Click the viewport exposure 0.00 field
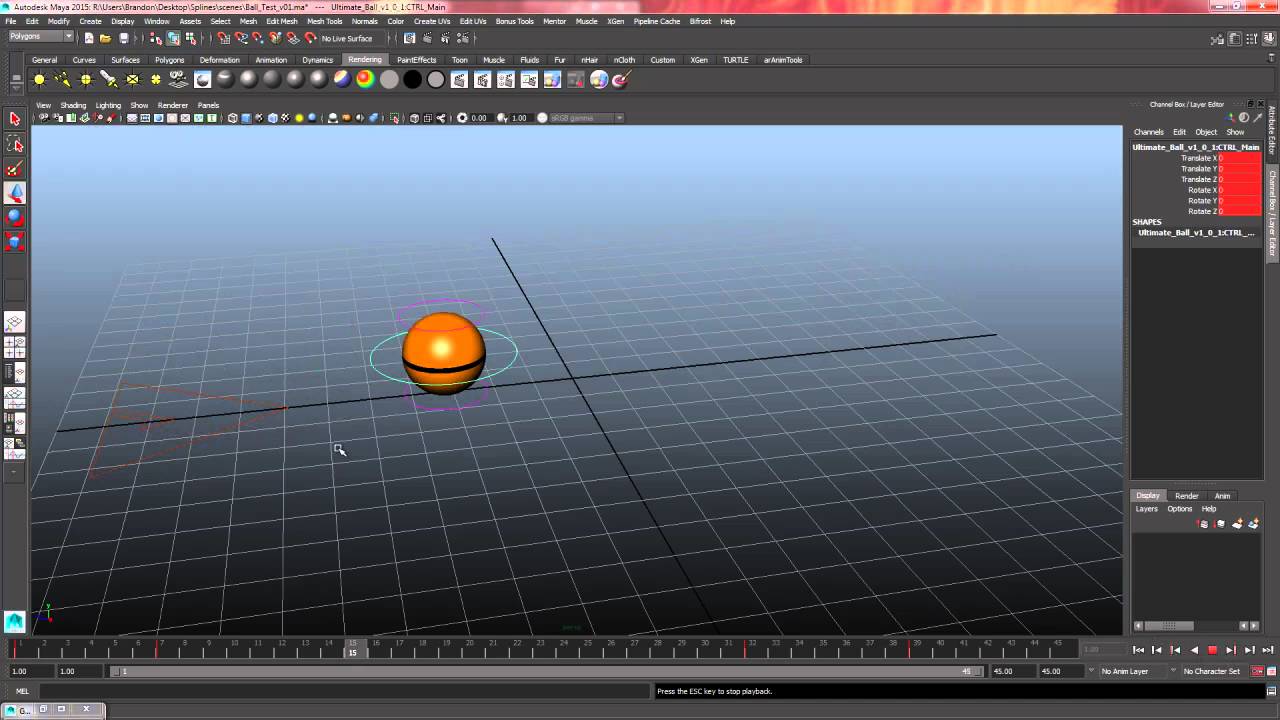The image size is (1280, 720). pos(479,118)
